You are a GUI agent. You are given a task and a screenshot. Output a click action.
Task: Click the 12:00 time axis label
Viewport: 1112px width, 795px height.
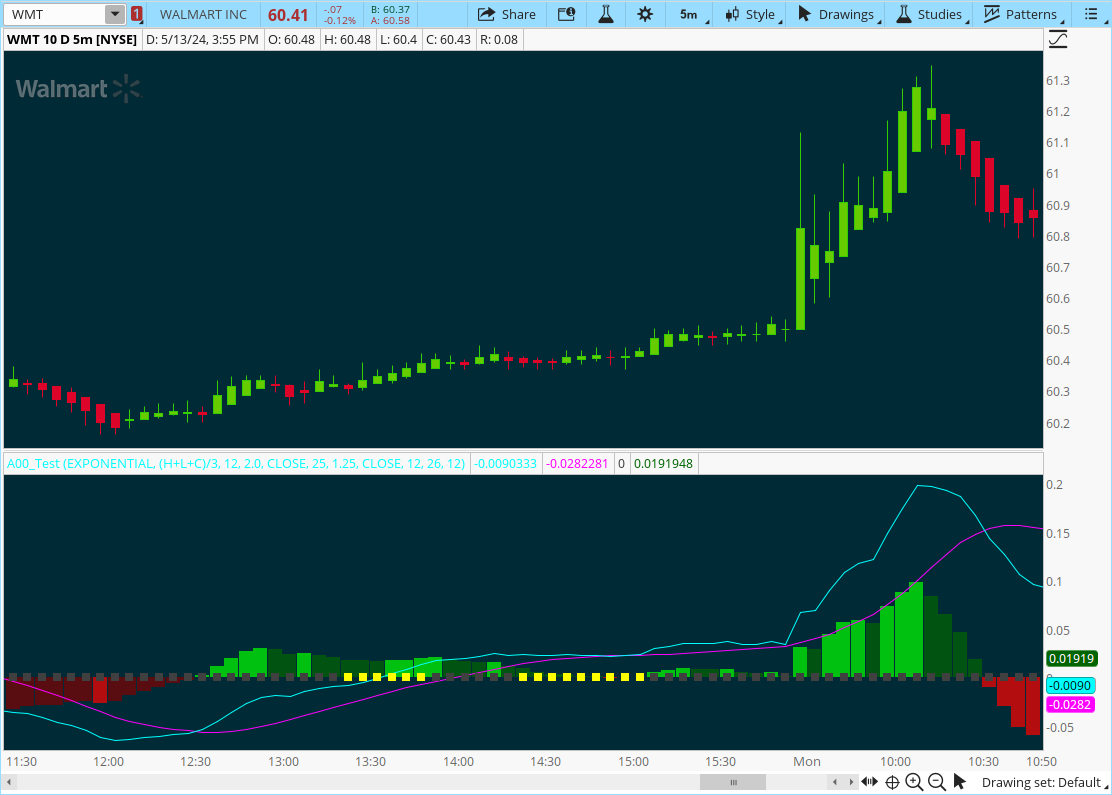click(109, 762)
